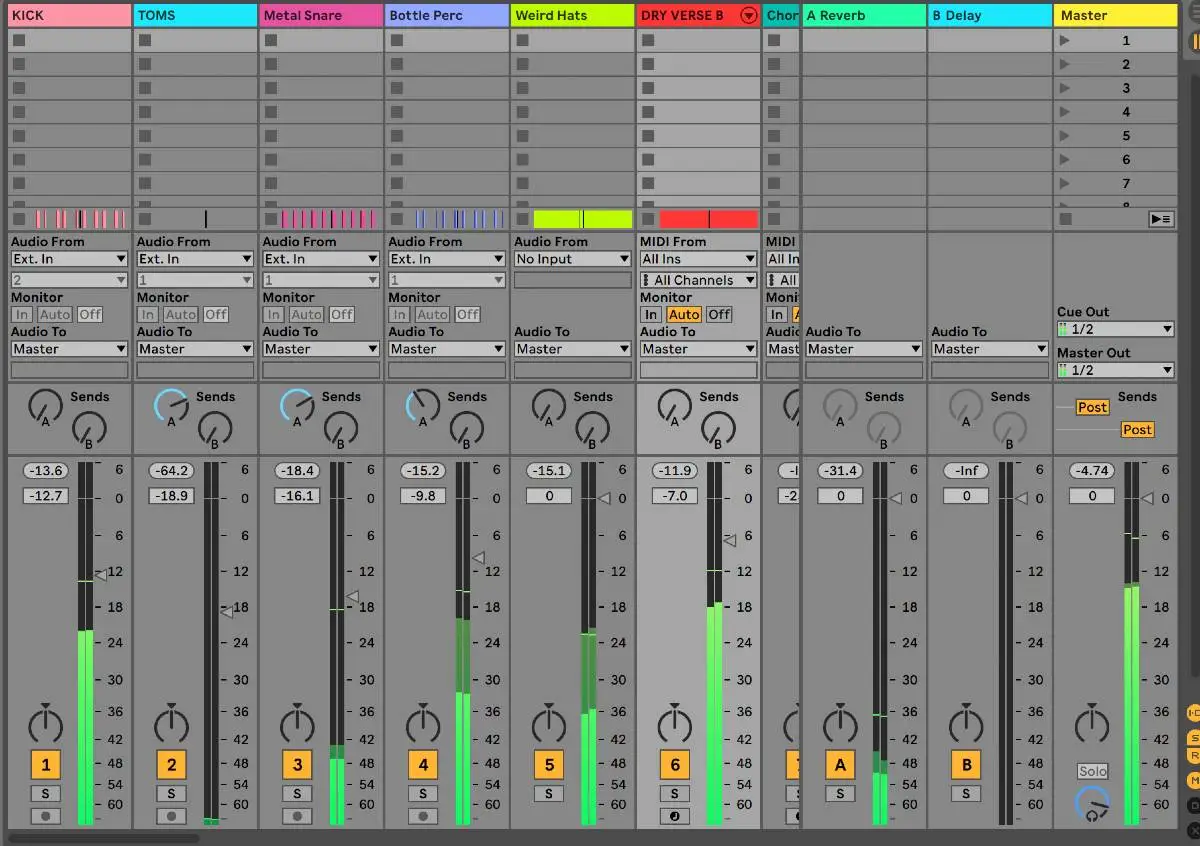This screenshot has height=846, width=1200.
Task: Click the Bottle Perc volume fader handle
Action: pyautogui.click(x=478, y=558)
